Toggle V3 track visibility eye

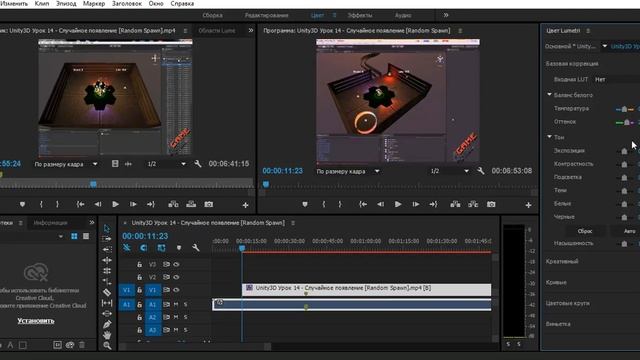176,264
